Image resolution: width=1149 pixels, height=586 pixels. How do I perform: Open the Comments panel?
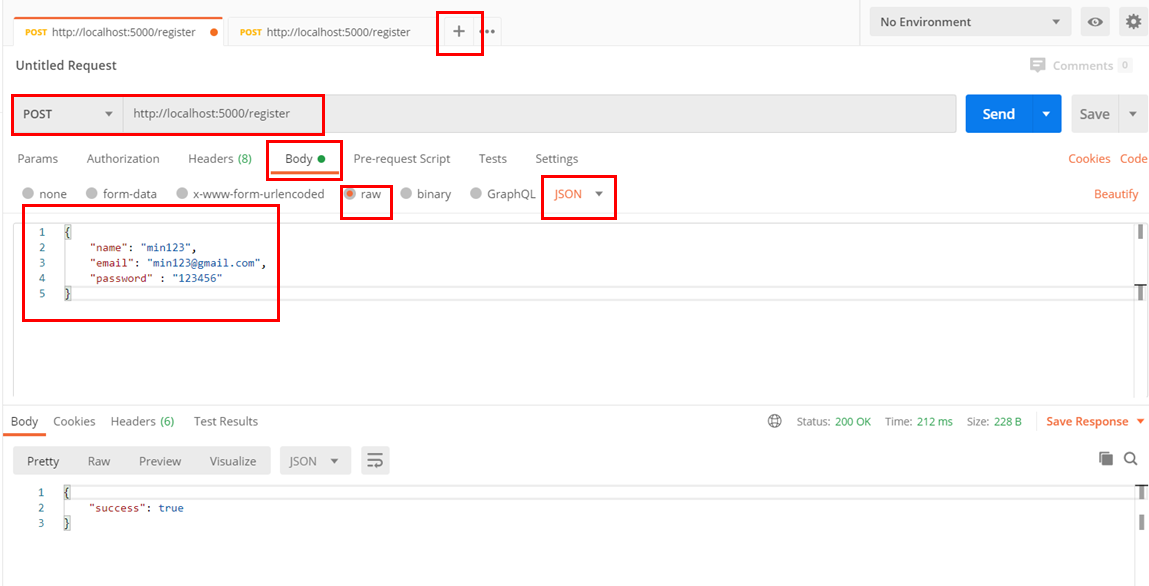coord(1081,65)
